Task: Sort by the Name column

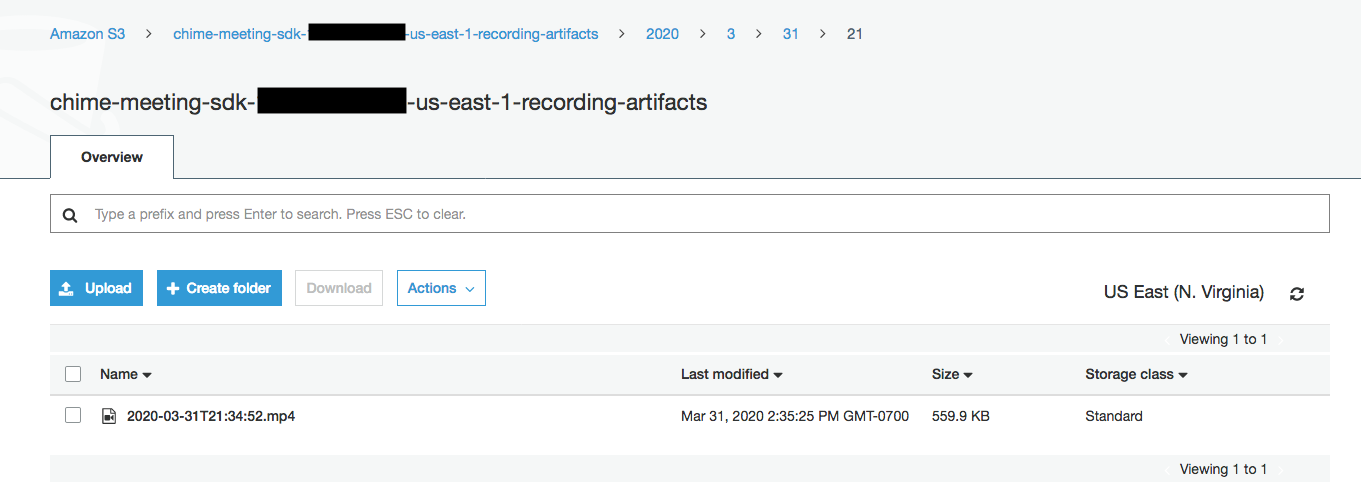Action: 126,374
